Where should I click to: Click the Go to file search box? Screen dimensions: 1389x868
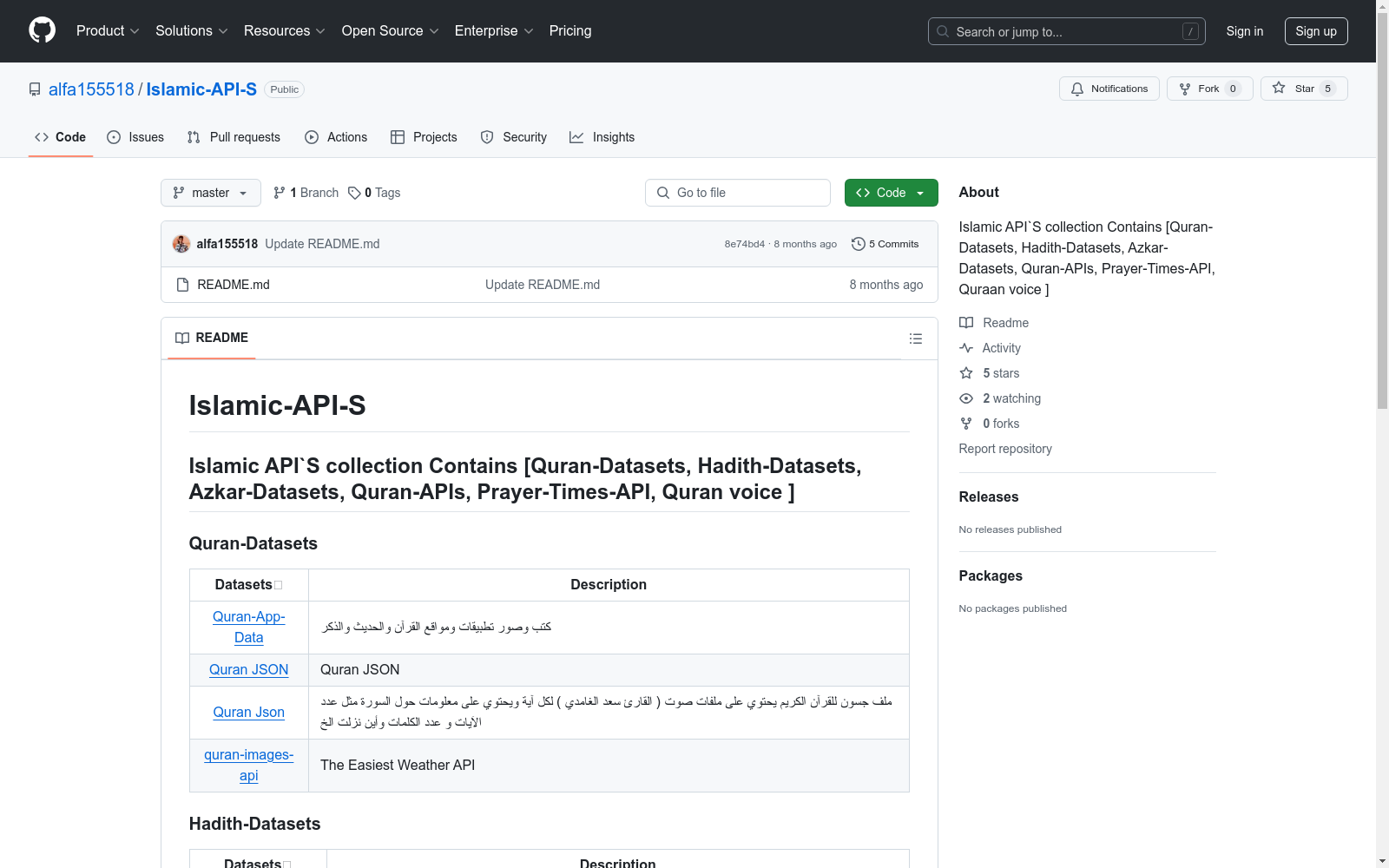pyautogui.click(x=738, y=193)
